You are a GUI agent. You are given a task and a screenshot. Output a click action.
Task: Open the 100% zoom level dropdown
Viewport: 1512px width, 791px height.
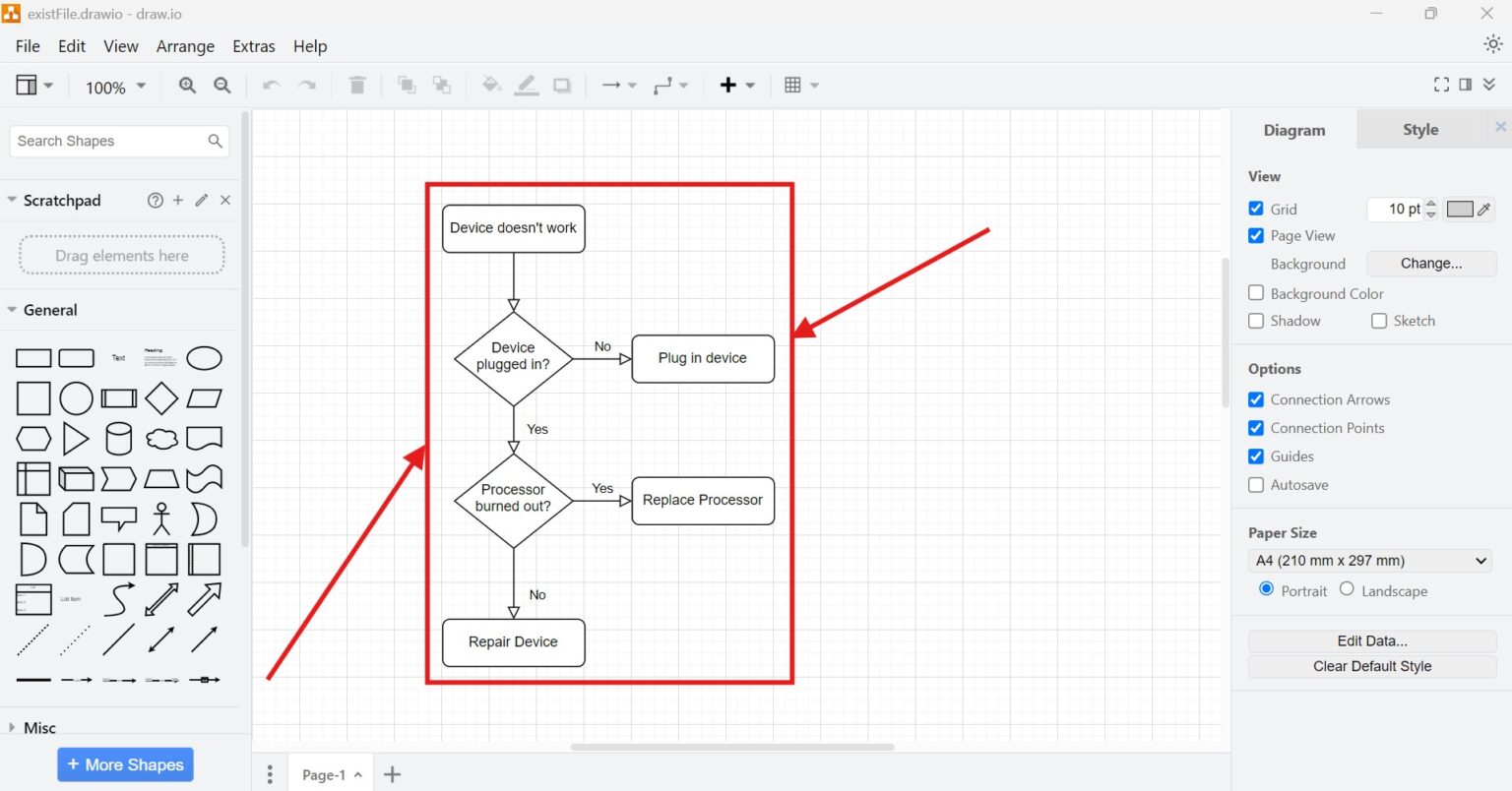tap(115, 87)
